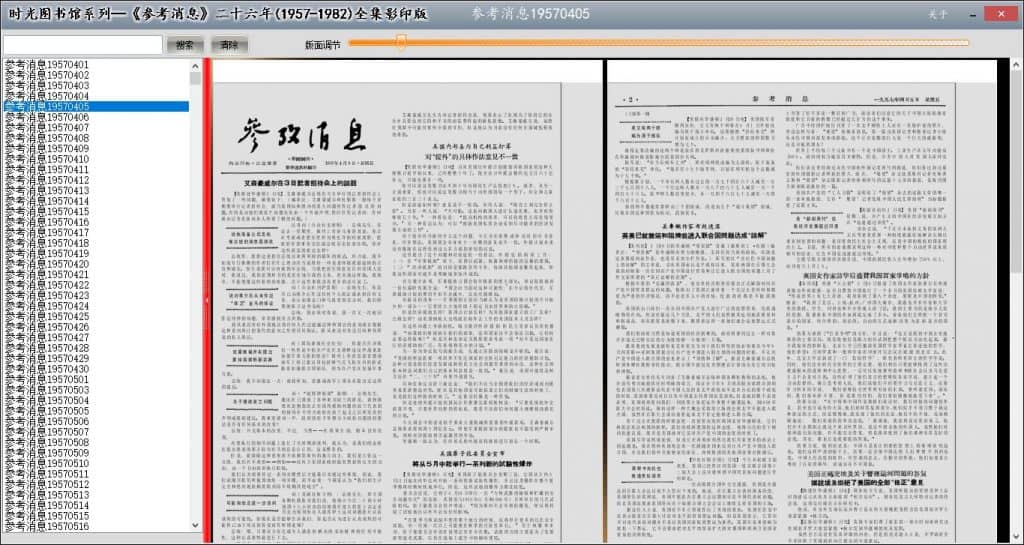Screen dimensions: 1024x545
Task: Click the list scrollbar up arrow
Action: pos(196,65)
